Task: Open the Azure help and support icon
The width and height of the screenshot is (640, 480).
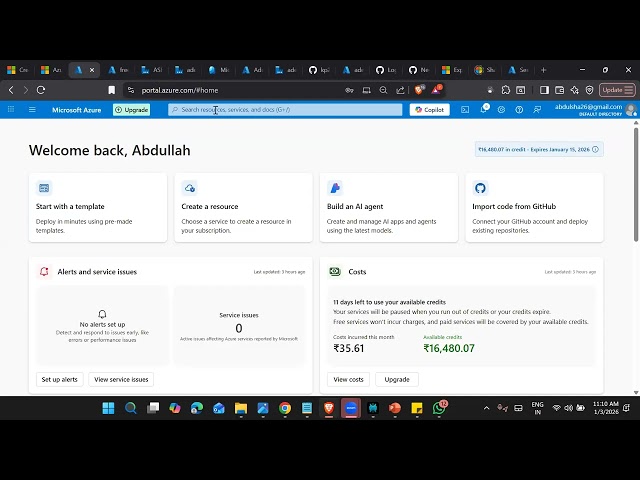Action: click(519, 109)
